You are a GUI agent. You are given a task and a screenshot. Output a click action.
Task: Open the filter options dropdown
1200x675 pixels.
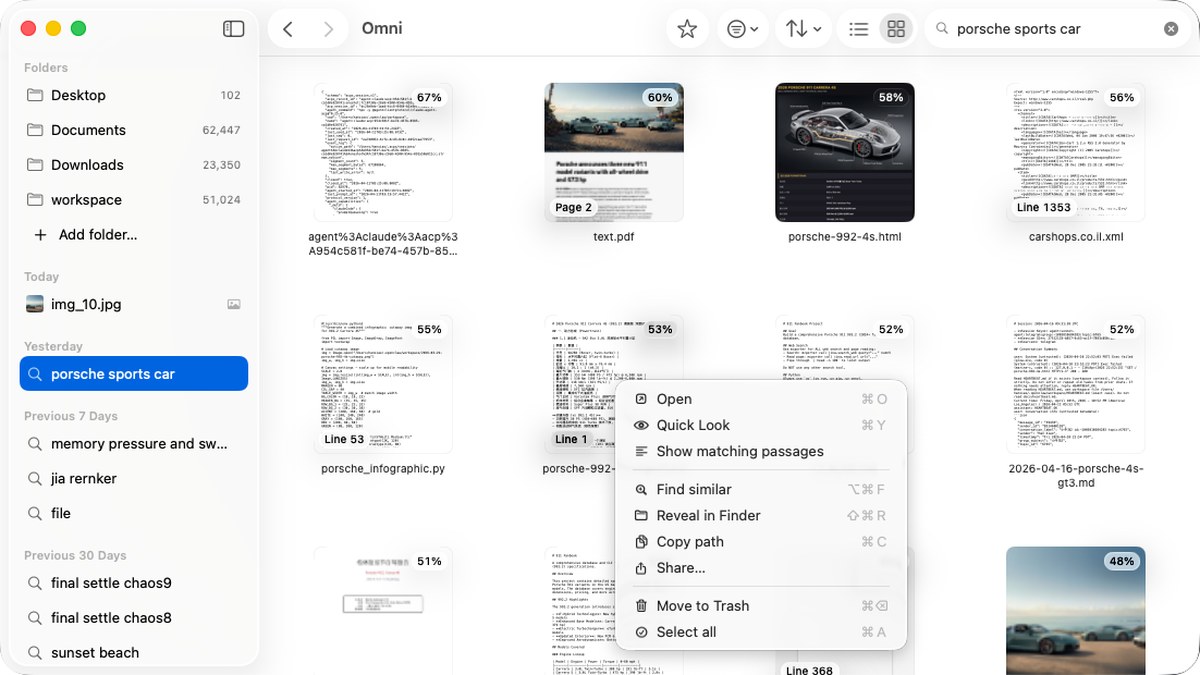coord(743,29)
